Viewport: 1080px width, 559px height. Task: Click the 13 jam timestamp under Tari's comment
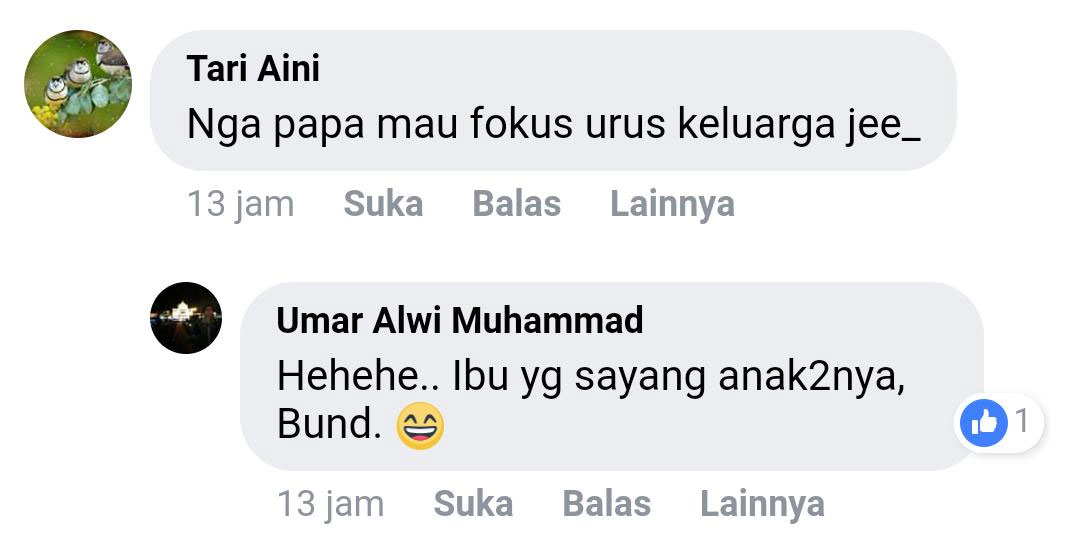click(x=240, y=205)
